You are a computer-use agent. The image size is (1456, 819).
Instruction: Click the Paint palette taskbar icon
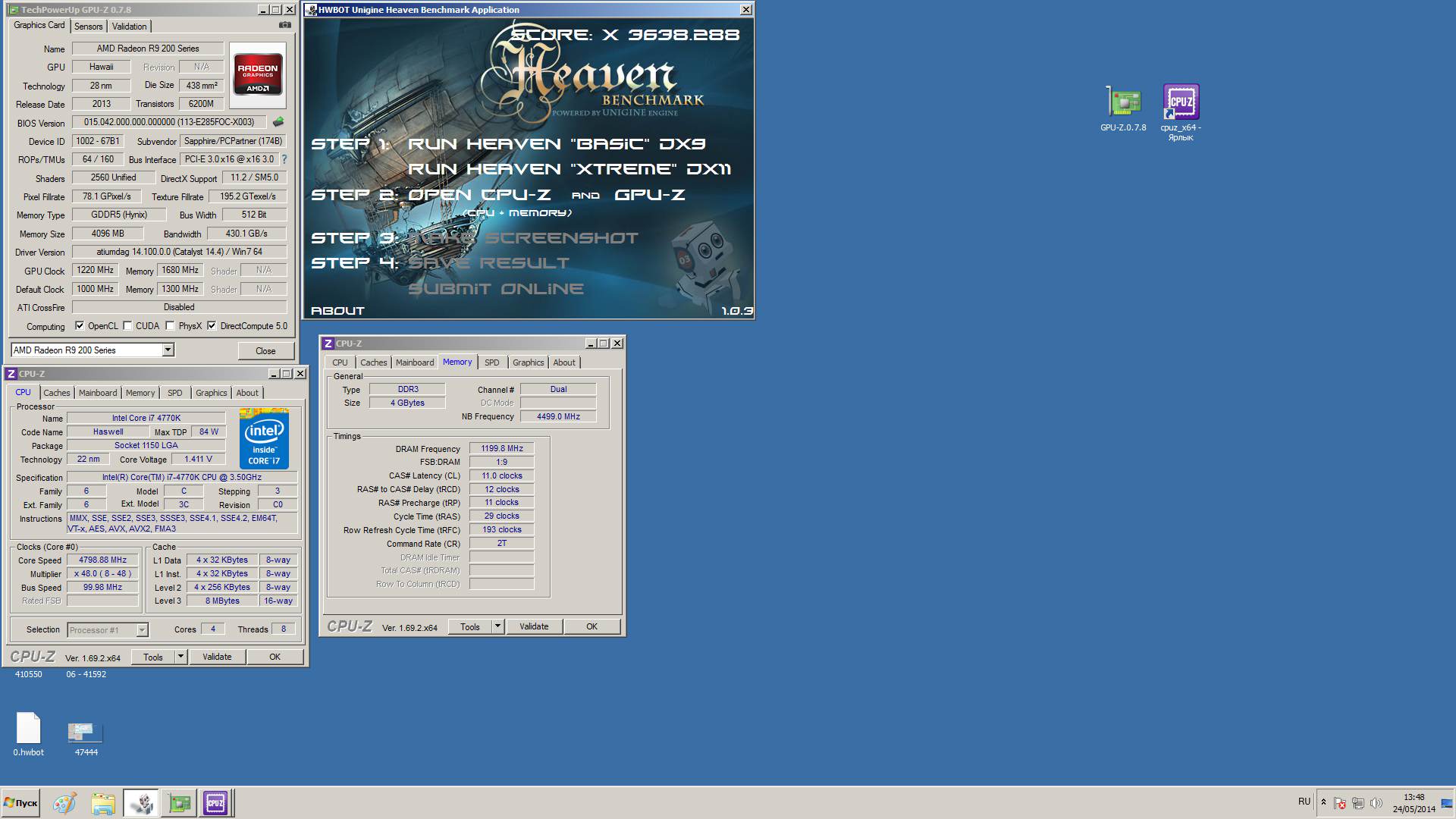[64, 802]
